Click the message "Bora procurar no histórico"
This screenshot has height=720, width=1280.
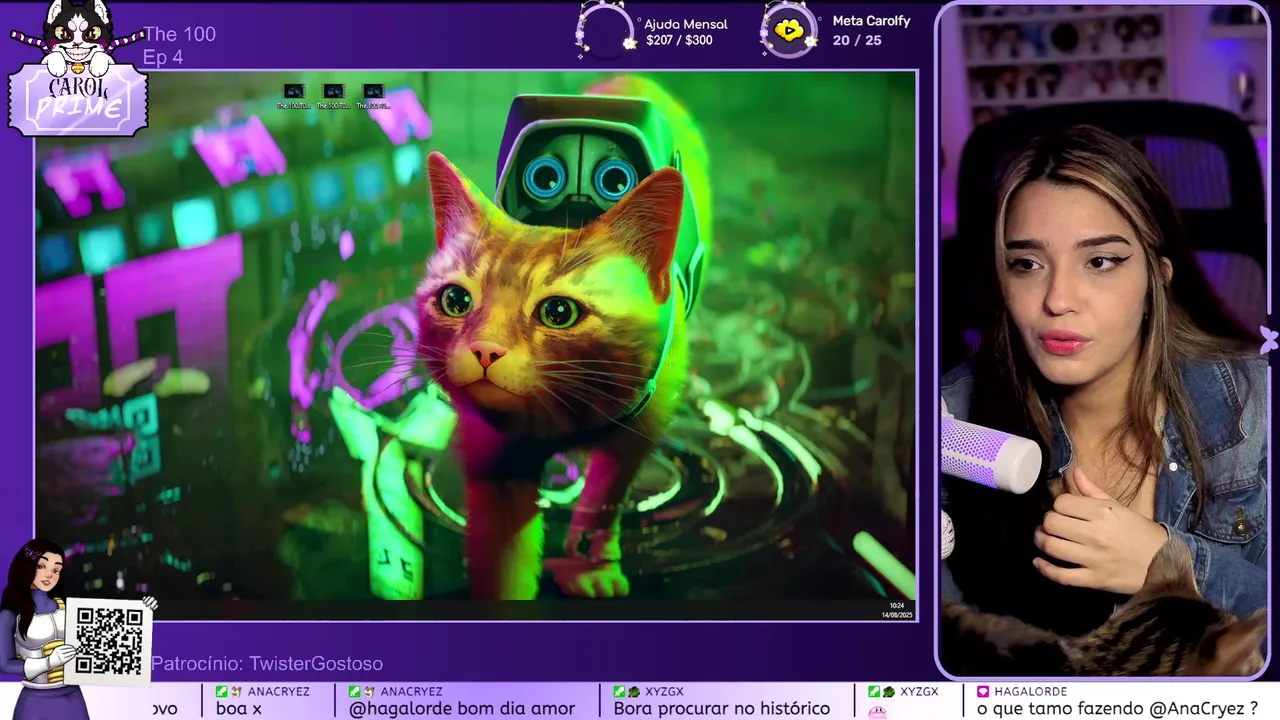(722, 708)
